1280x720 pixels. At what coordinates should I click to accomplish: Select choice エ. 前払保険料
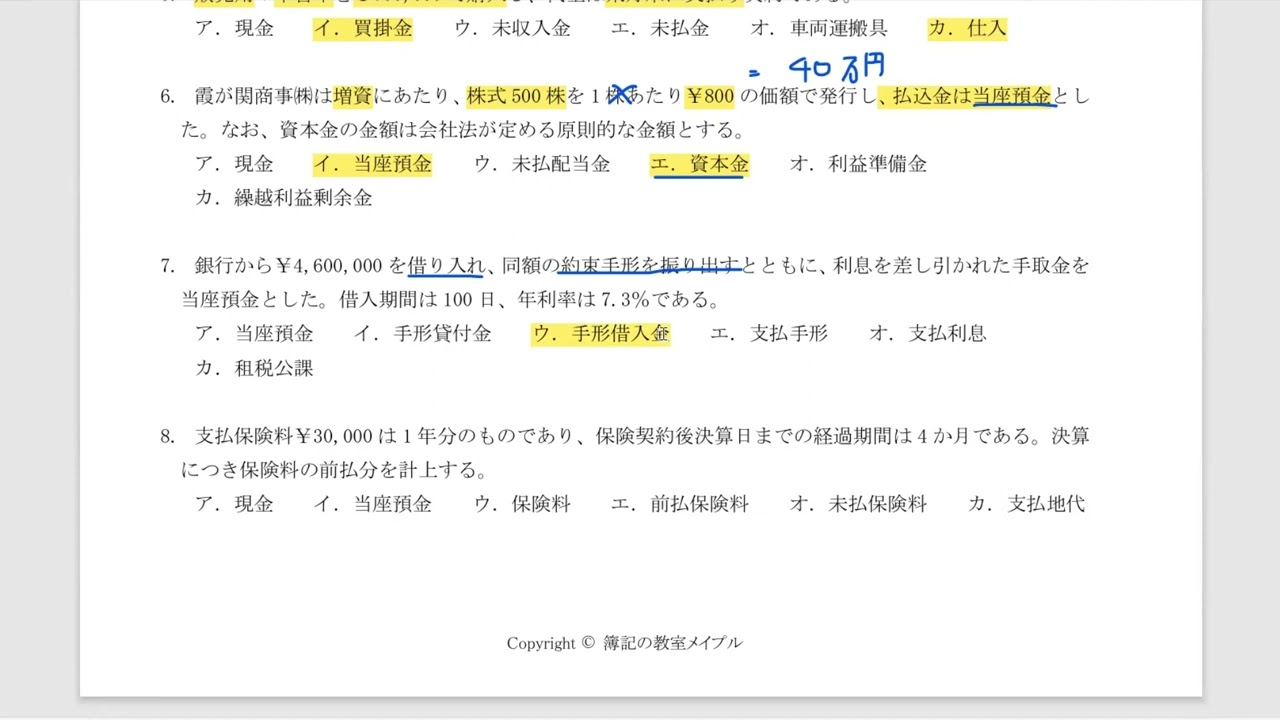click(x=680, y=504)
